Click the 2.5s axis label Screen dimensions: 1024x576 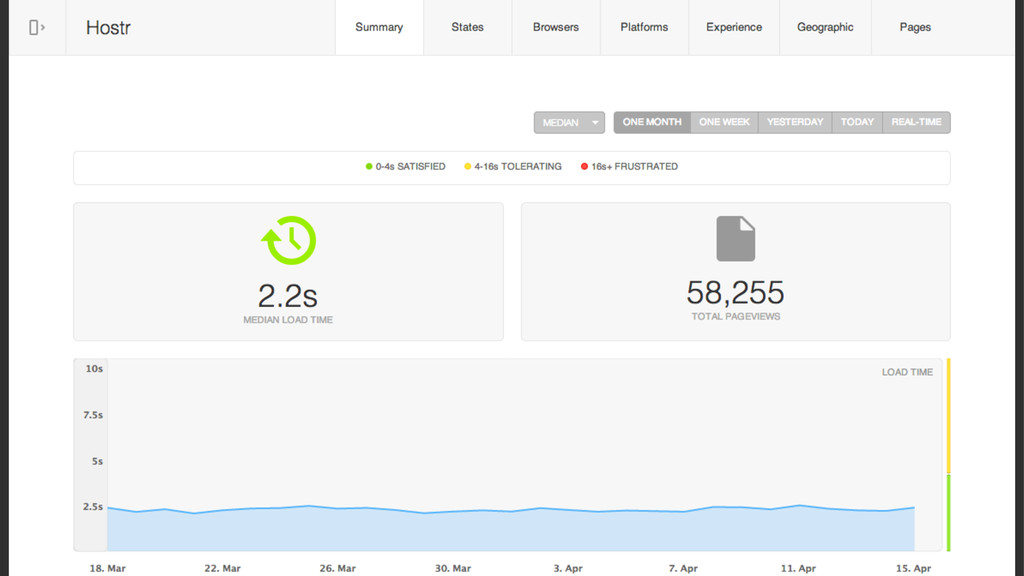tap(93, 507)
